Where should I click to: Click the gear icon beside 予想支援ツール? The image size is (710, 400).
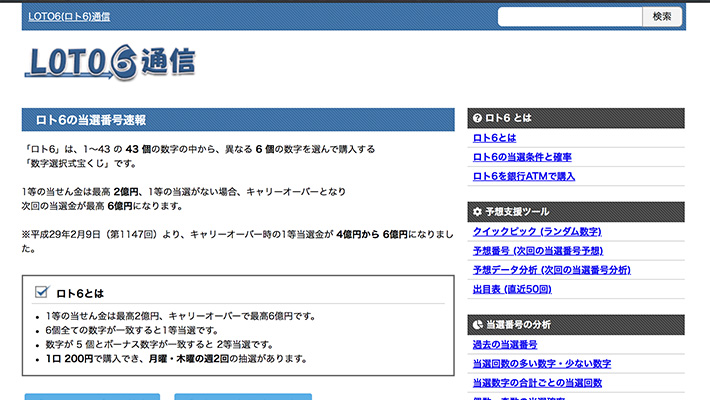coord(476,211)
